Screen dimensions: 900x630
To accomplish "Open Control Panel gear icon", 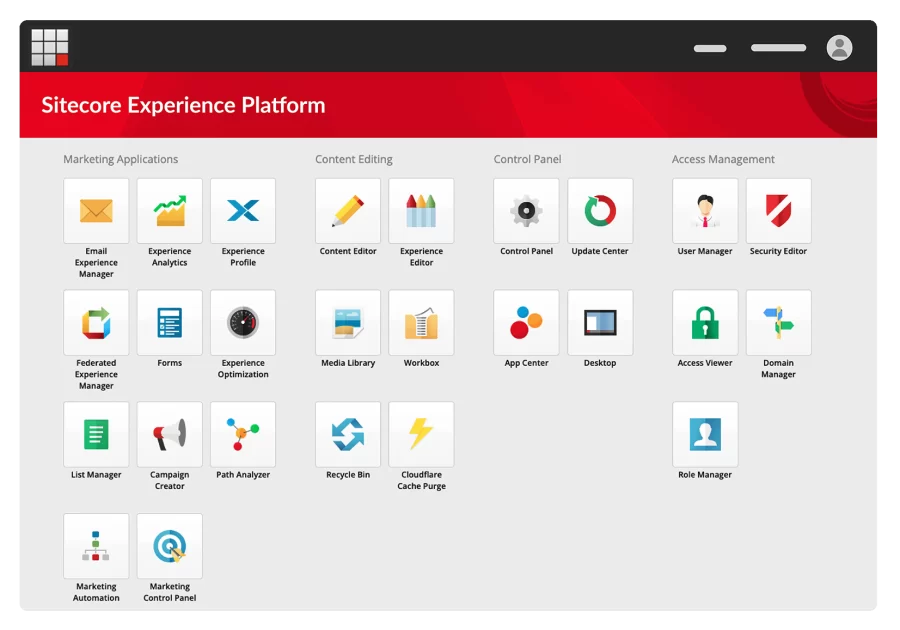I will pos(526,211).
